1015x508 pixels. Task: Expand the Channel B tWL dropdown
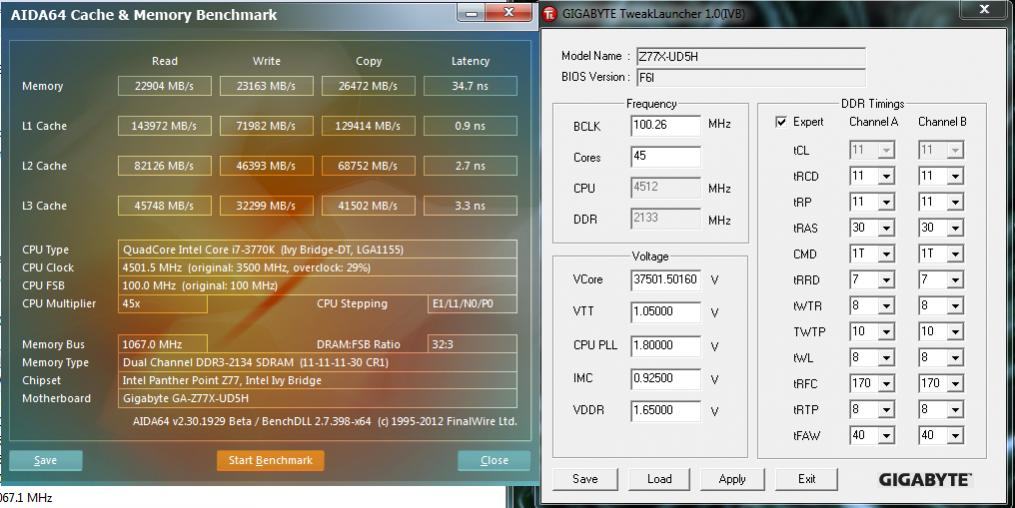[x=955, y=357]
